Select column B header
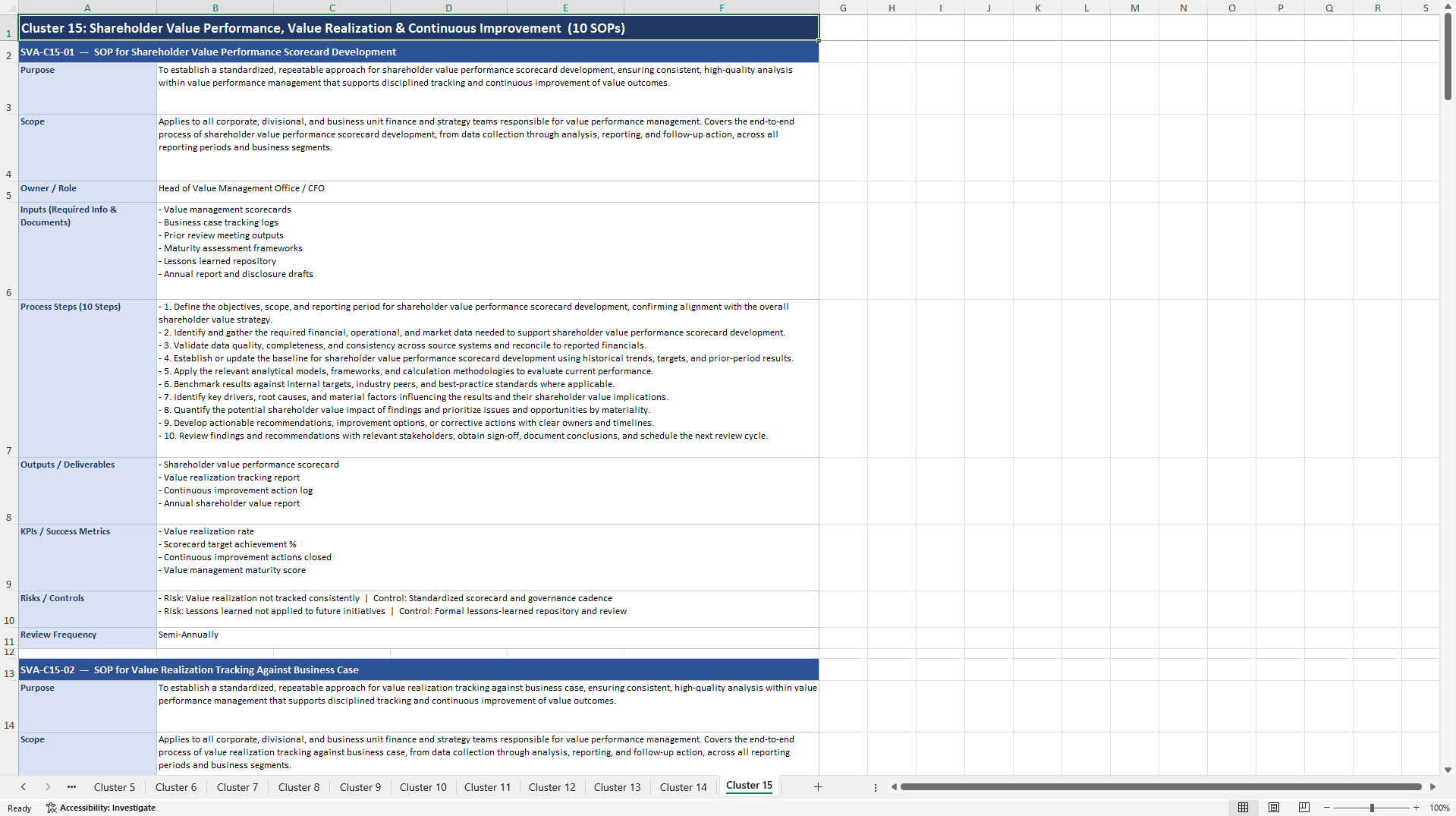Viewport: 1456px width, 816px height. click(215, 8)
